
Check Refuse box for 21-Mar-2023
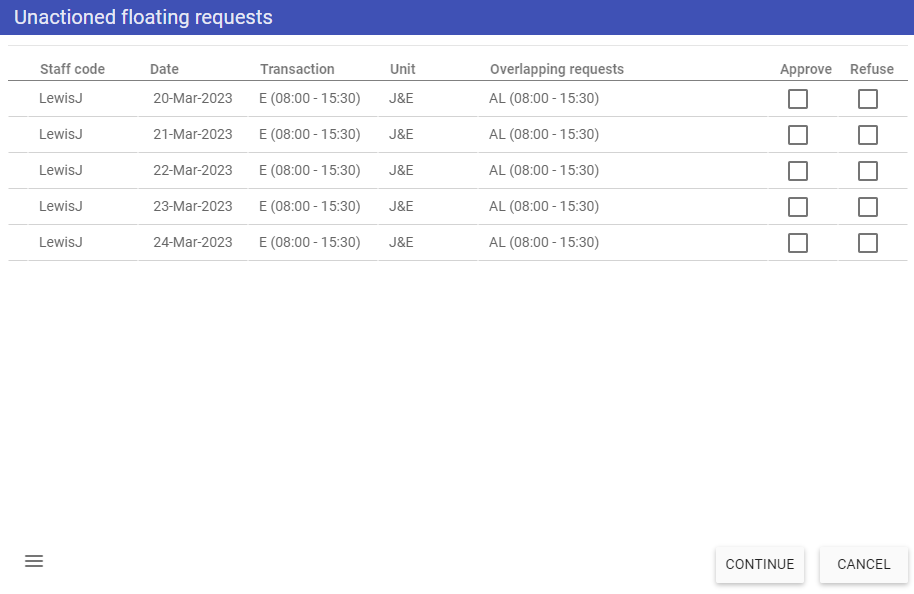point(867,135)
